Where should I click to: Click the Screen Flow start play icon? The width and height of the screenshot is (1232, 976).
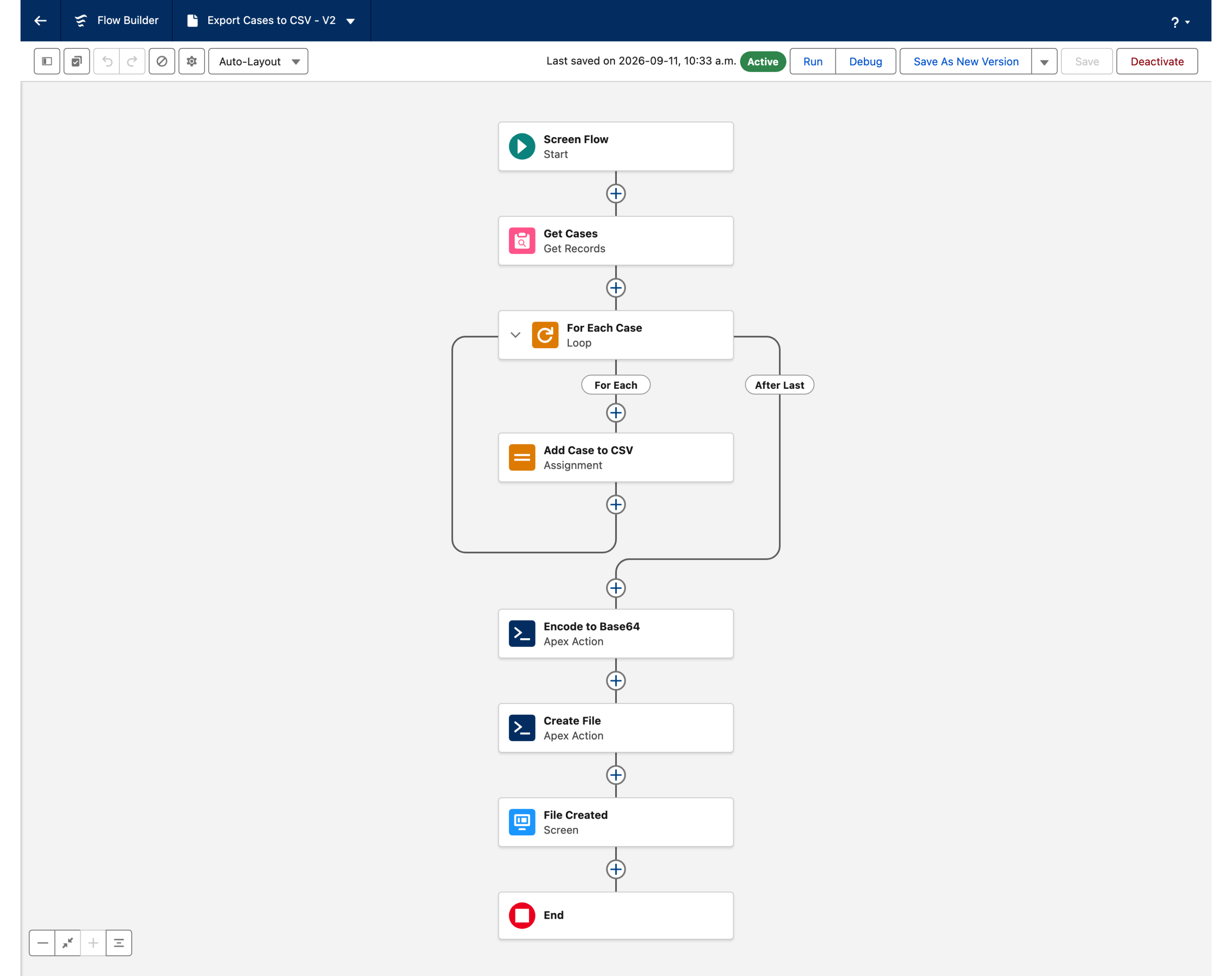click(x=522, y=146)
